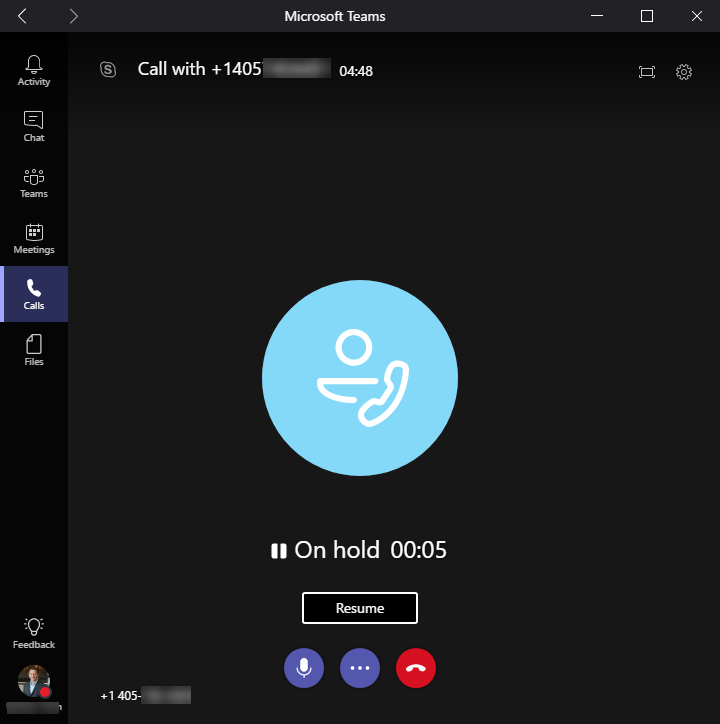The height and width of the screenshot is (724, 720).
Task: Open call device settings gear
Action: (684, 72)
